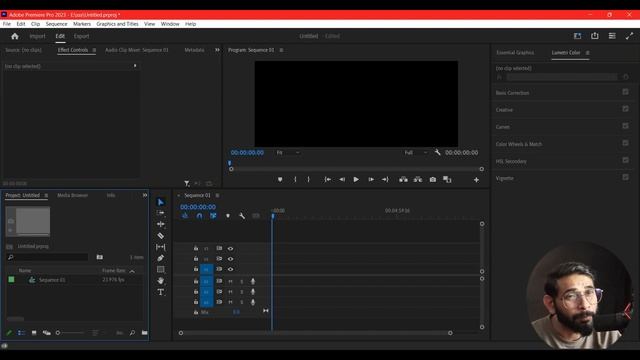Screen dimensions: 640x360
Task: Solo audio track A1
Action: point(242,281)
